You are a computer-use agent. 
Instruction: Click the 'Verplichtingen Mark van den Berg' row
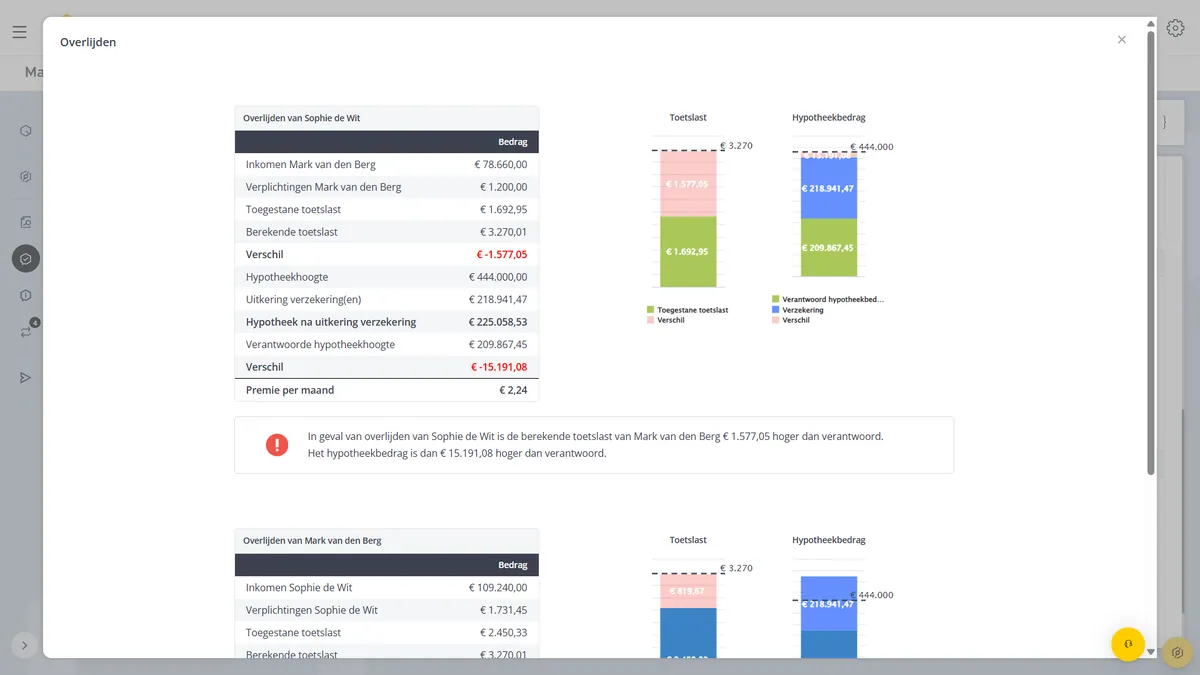tap(386, 187)
